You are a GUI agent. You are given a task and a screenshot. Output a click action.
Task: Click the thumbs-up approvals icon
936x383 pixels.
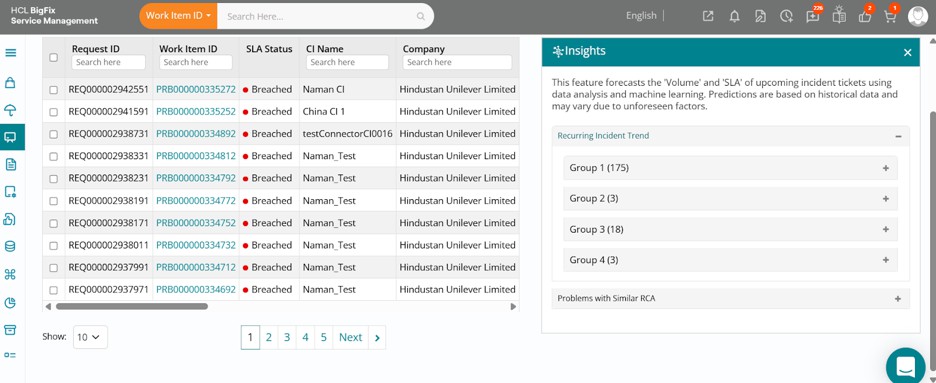tap(865, 17)
